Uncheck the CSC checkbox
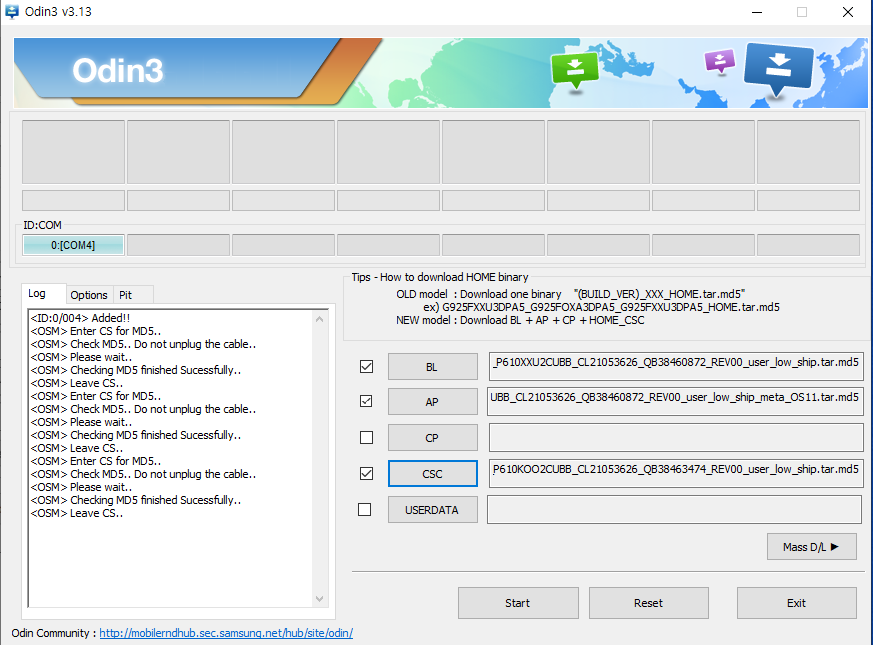This screenshot has height=645, width=873. [x=366, y=473]
